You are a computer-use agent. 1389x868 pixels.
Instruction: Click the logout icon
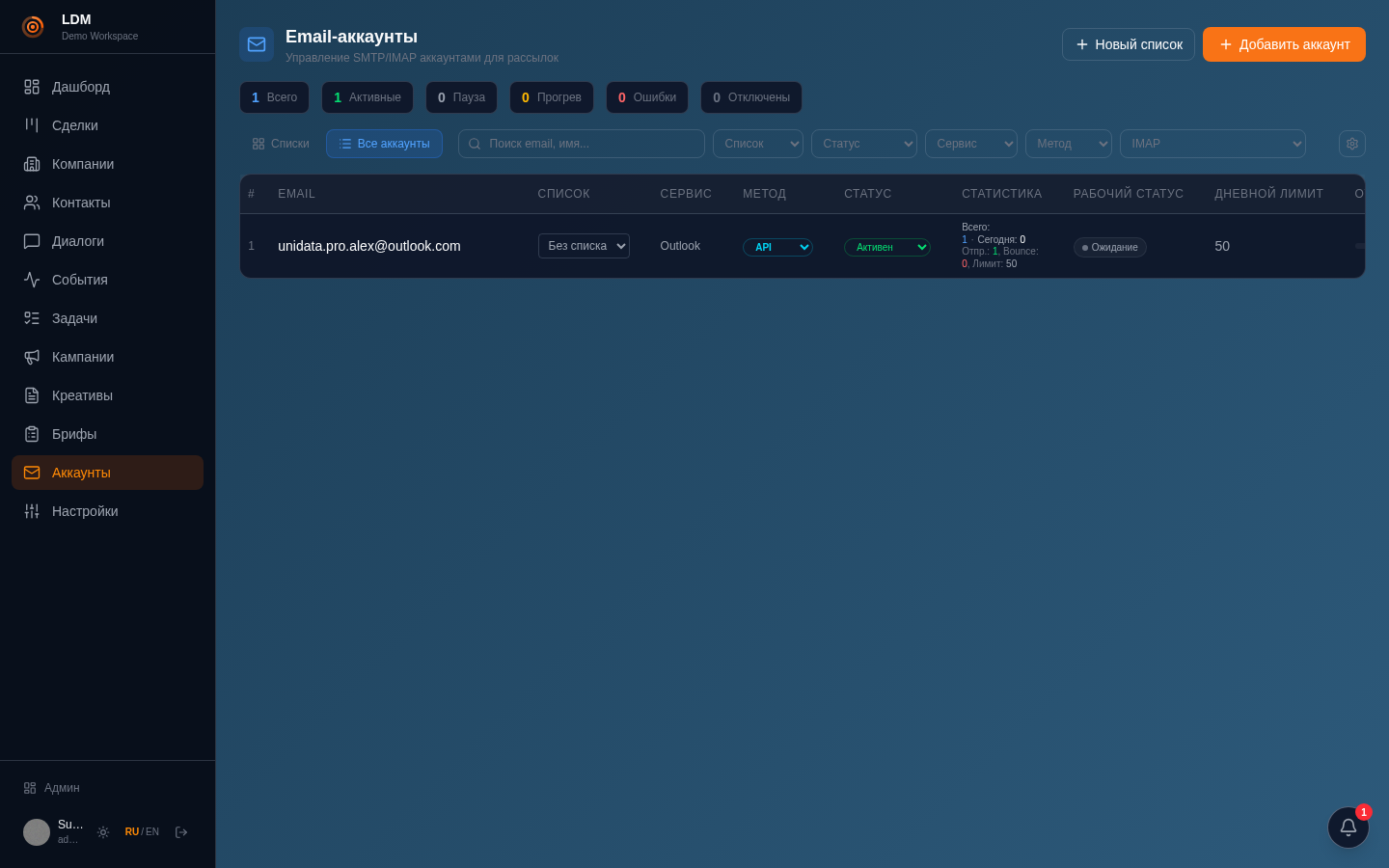click(181, 832)
